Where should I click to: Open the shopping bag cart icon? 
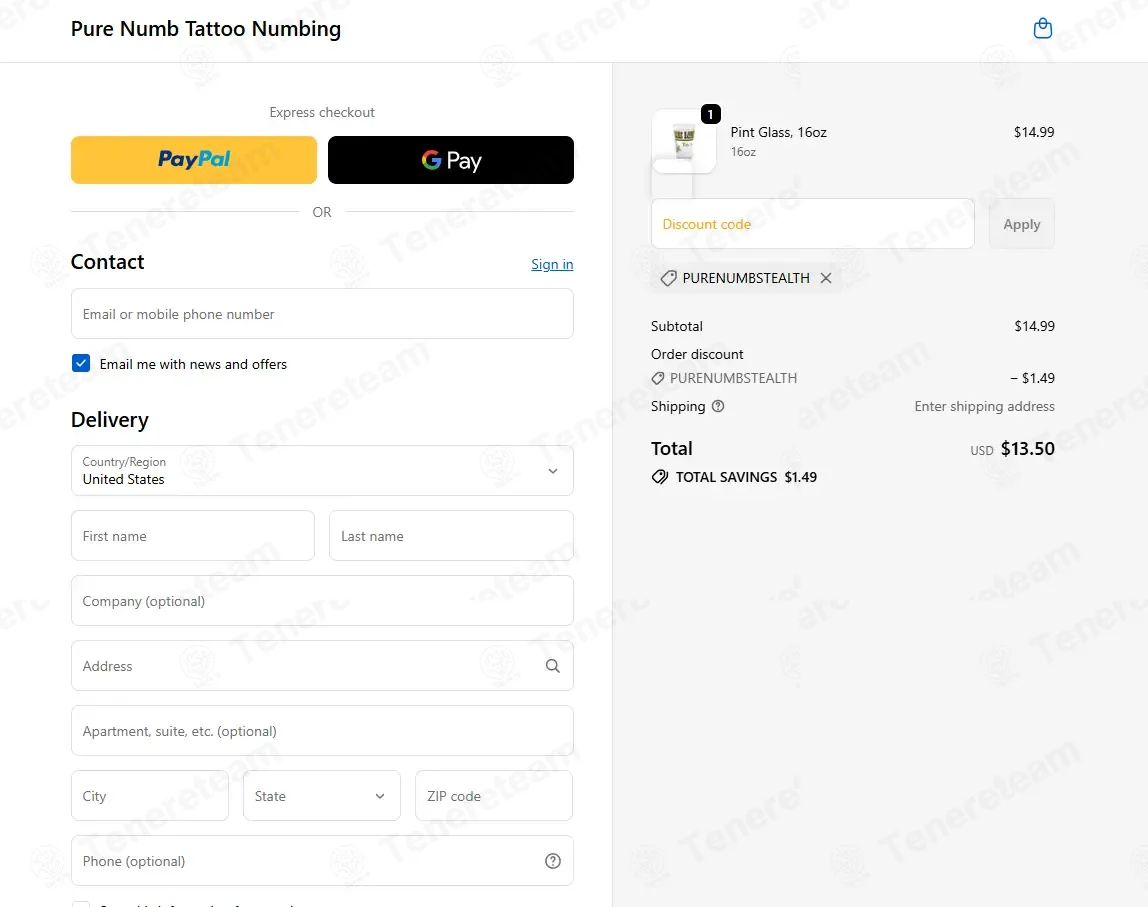click(1042, 29)
